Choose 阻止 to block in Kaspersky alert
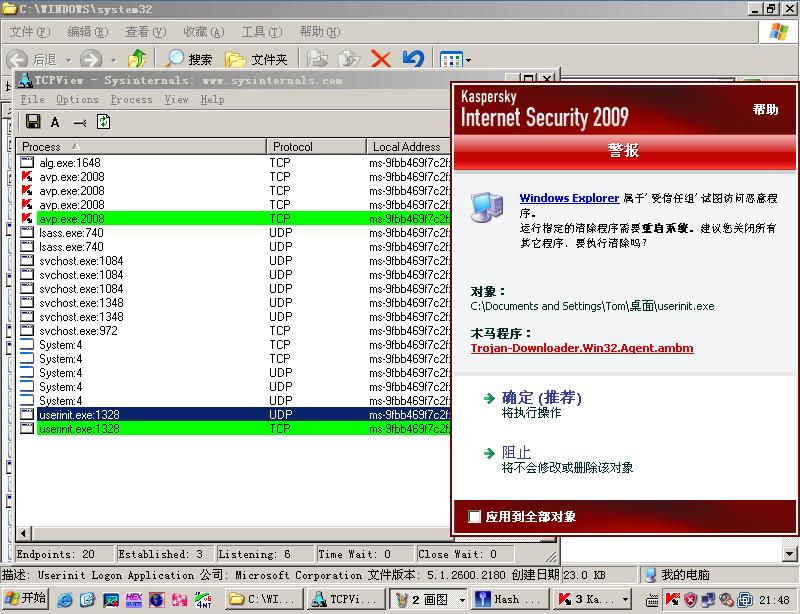This screenshot has width=800, height=614. pos(516,452)
